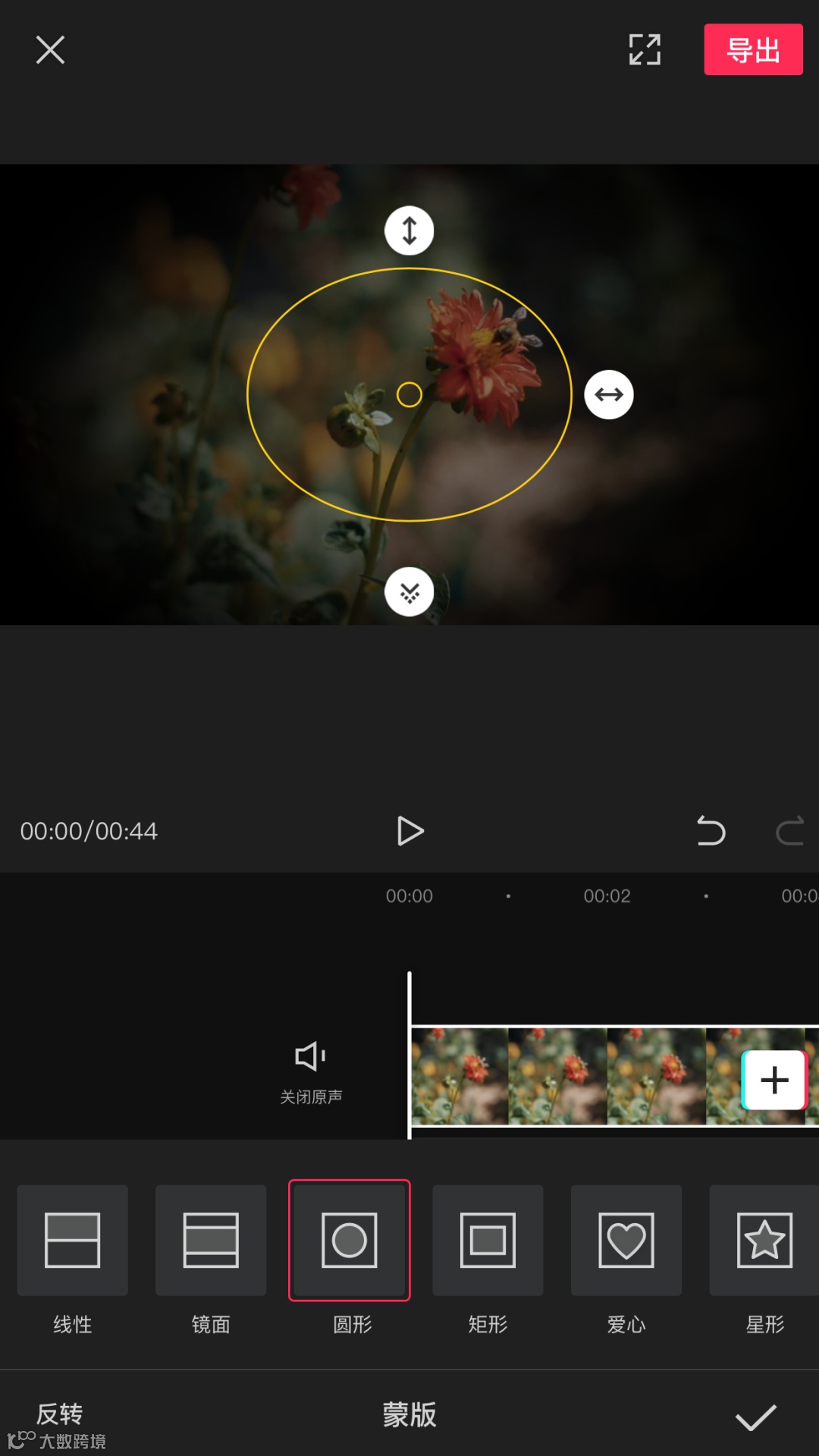Undo the last edit
819x1456 pixels.
pyautogui.click(x=711, y=831)
